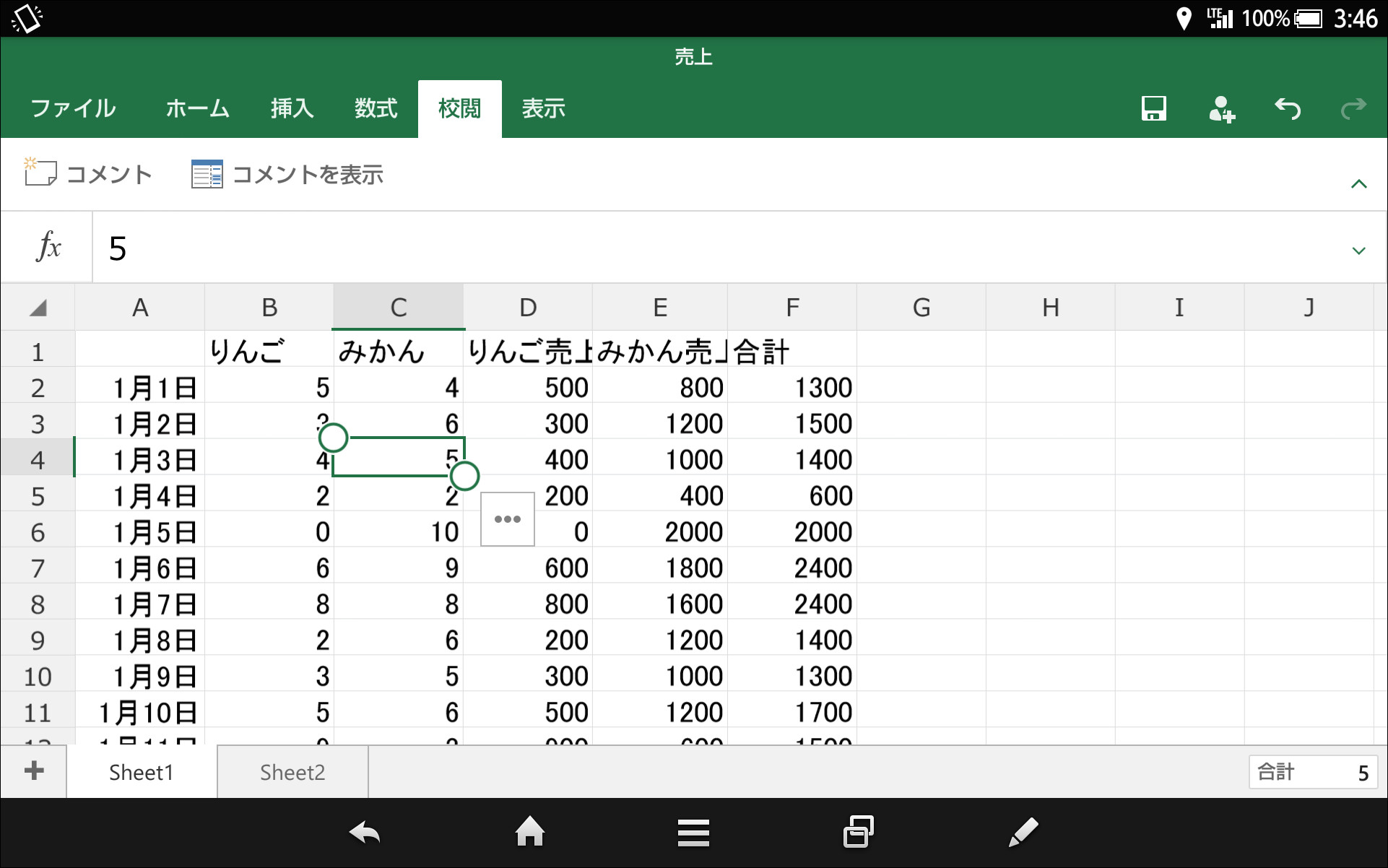Tap the Android overview button

[x=858, y=832]
